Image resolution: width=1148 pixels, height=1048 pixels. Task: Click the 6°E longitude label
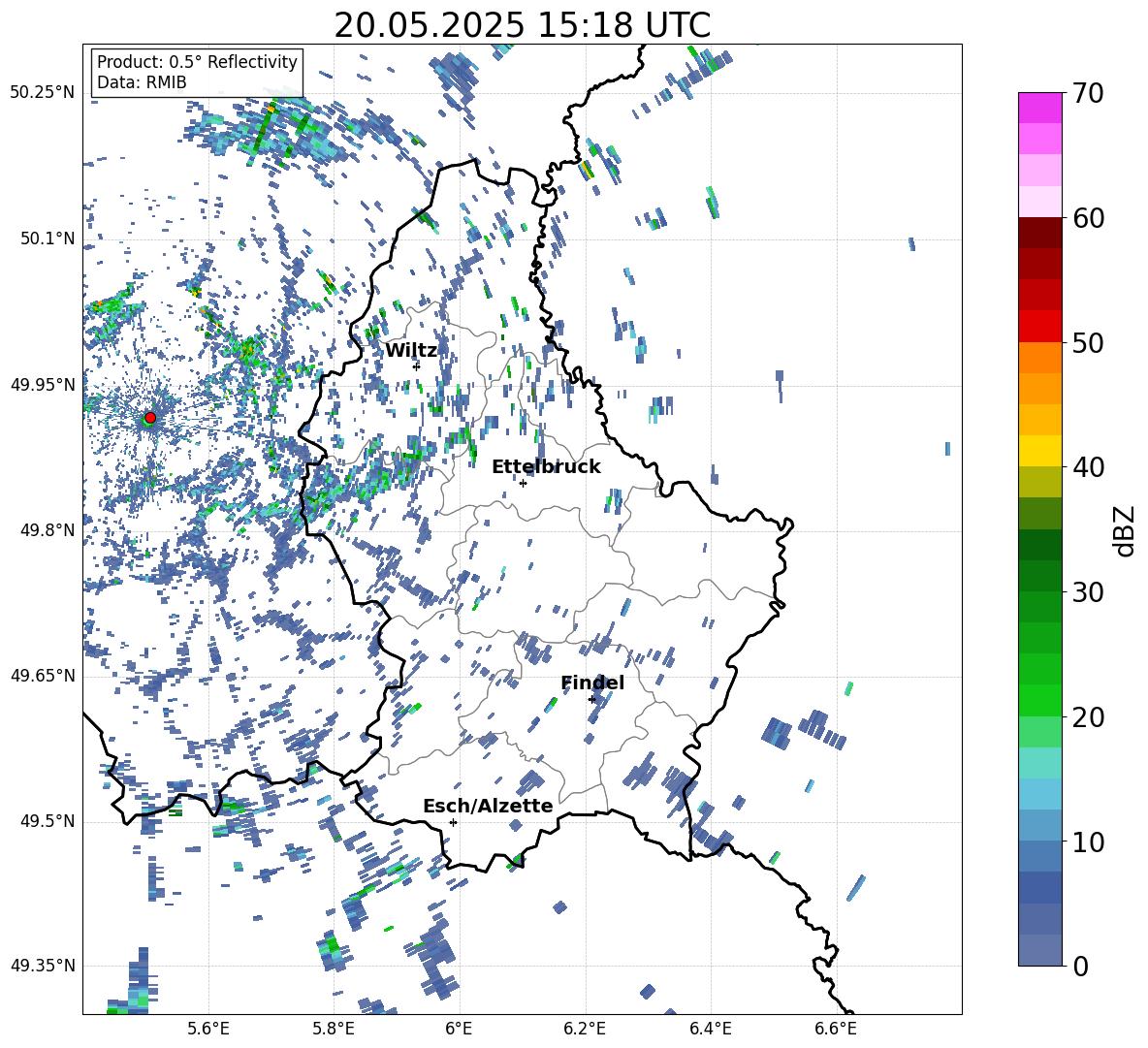[459, 1029]
